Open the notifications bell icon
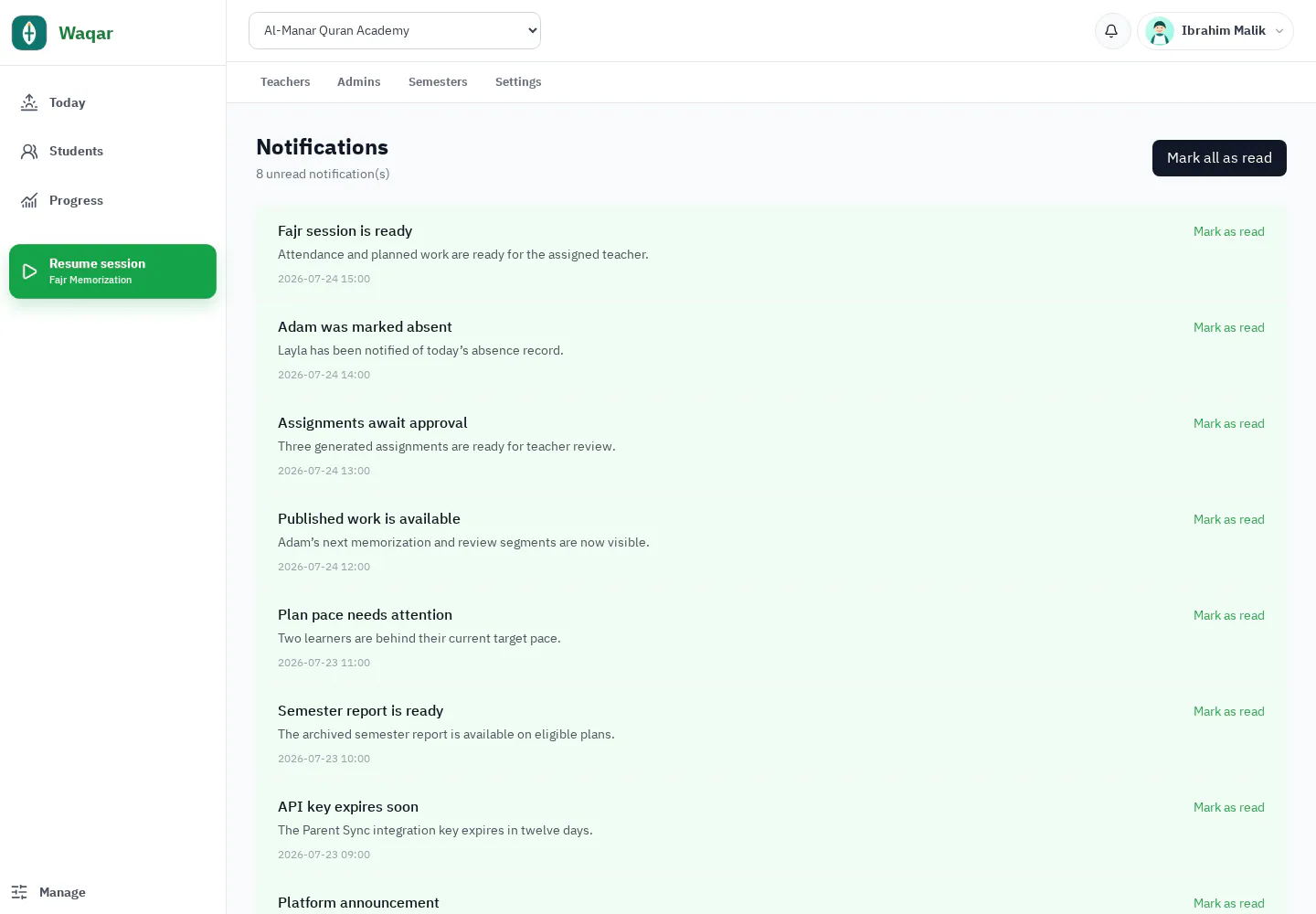 click(1112, 31)
